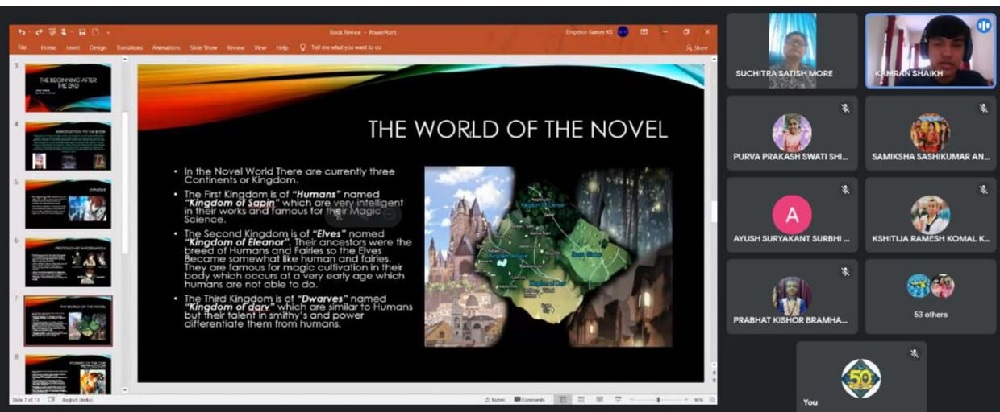Click the Save icon in the title bar

(x=81, y=32)
